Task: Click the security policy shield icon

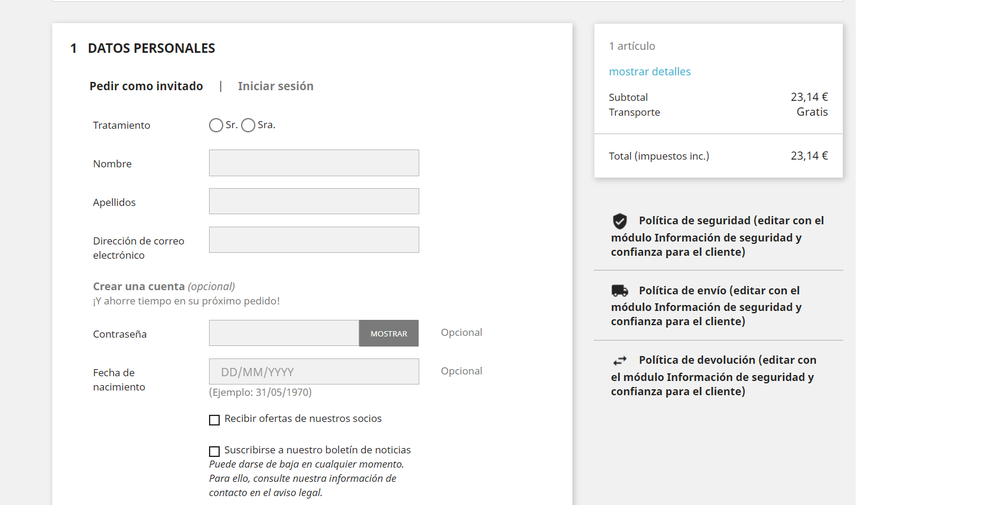Action: click(620, 221)
